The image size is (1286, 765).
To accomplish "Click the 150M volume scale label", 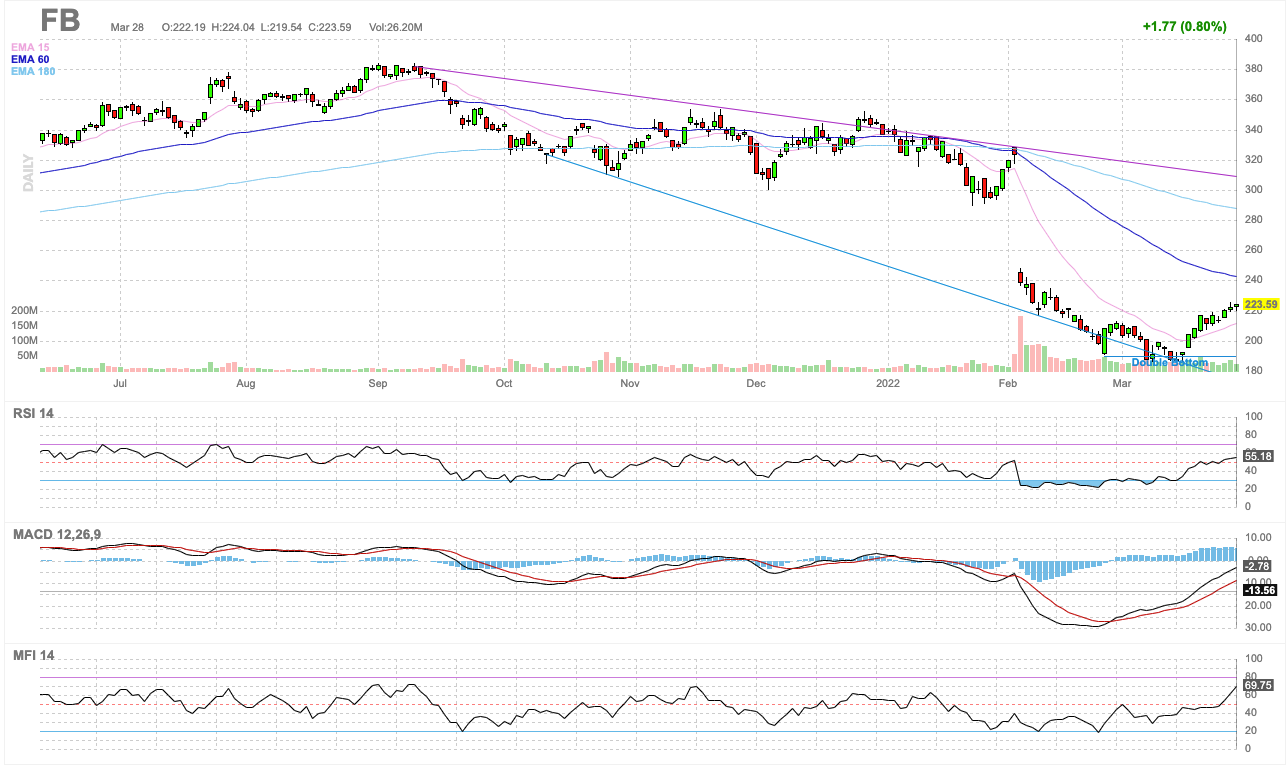I will 24,326.
